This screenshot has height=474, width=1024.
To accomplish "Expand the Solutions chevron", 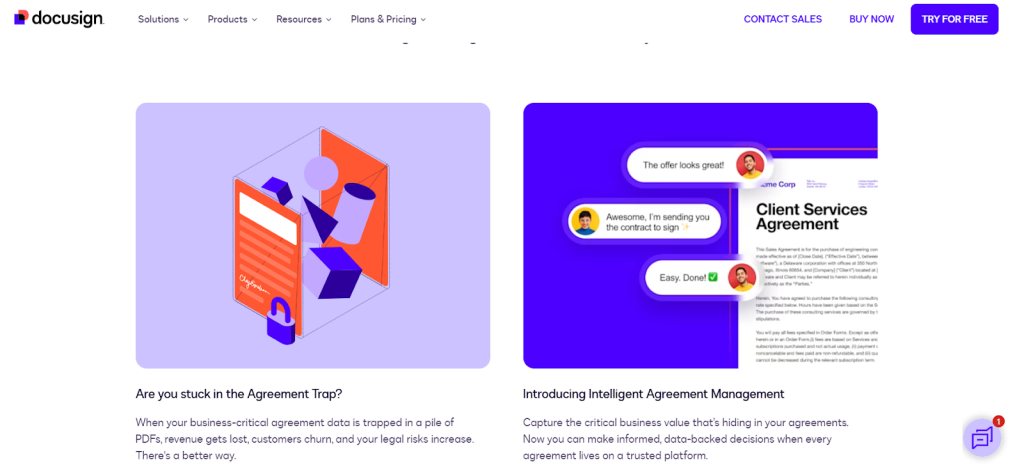I will click(185, 20).
